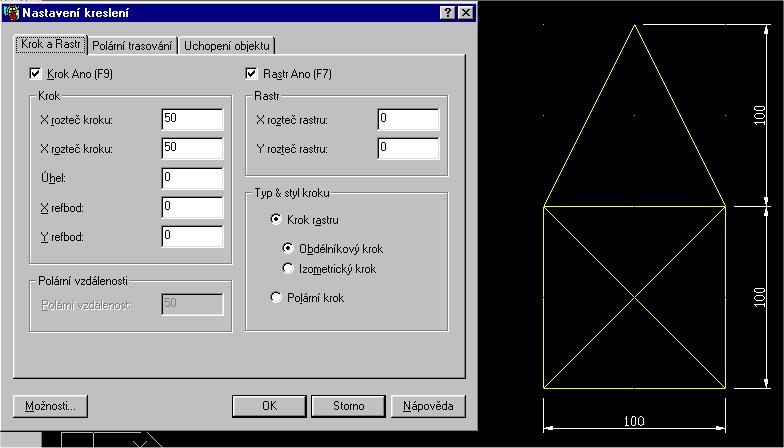The width and height of the screenshot is (784, 448).
Task: Click the Úhel input field
Action: [192, 178]
